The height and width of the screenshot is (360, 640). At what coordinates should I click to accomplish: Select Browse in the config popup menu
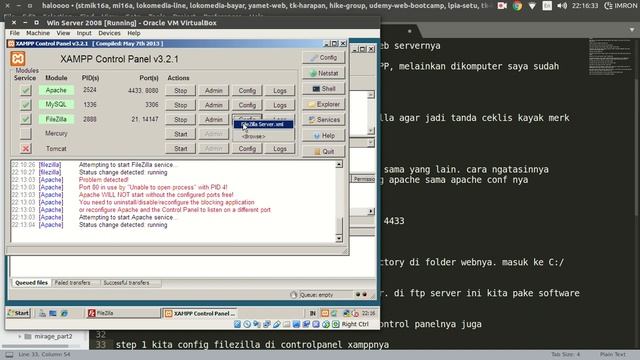click(254, 136)
